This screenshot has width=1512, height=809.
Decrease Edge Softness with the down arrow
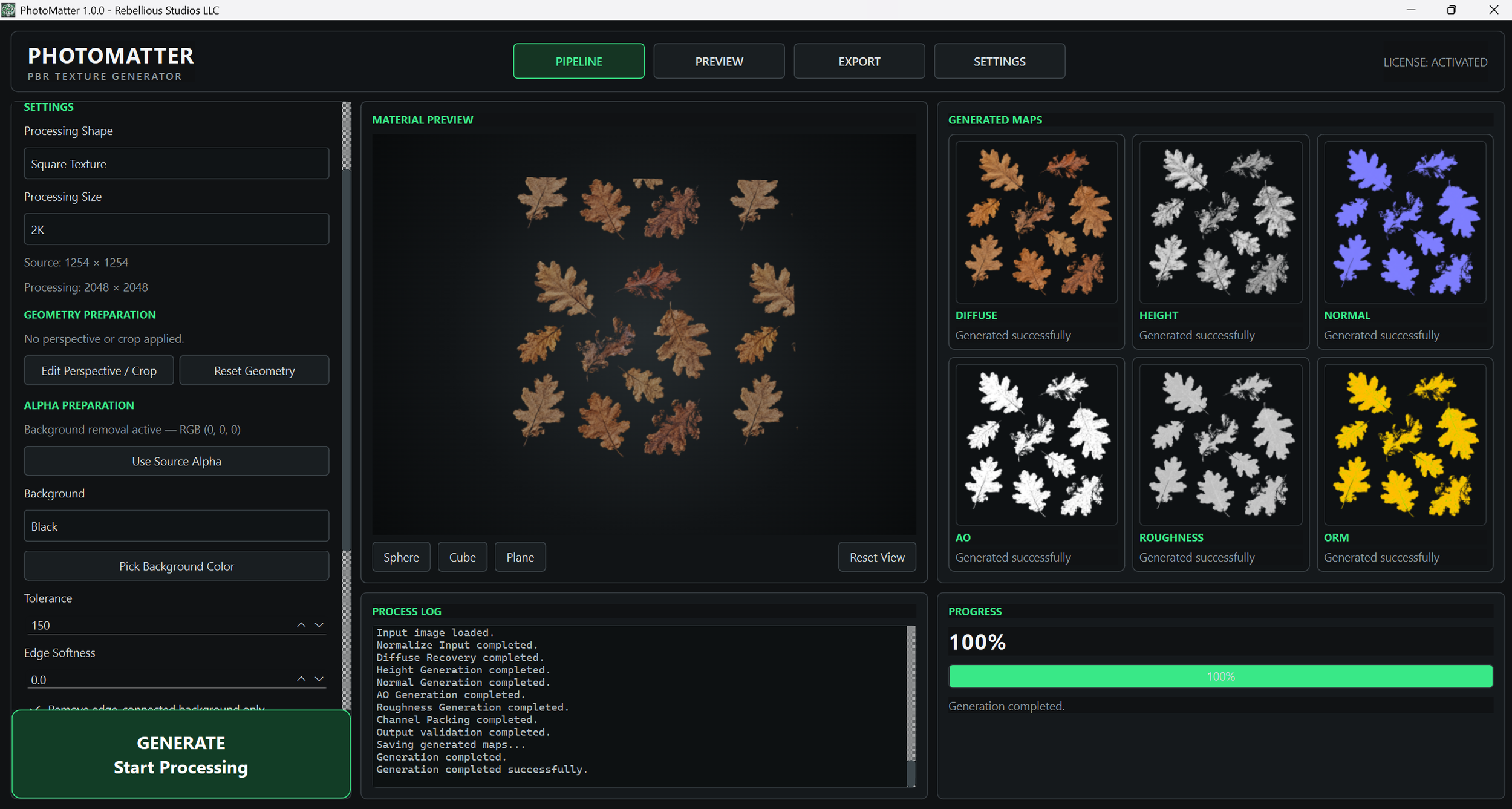click(x=319, y=679)
